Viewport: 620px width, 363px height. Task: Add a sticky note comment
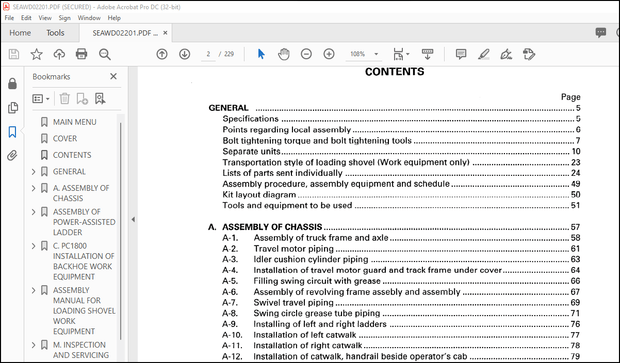tap(461, 54)
